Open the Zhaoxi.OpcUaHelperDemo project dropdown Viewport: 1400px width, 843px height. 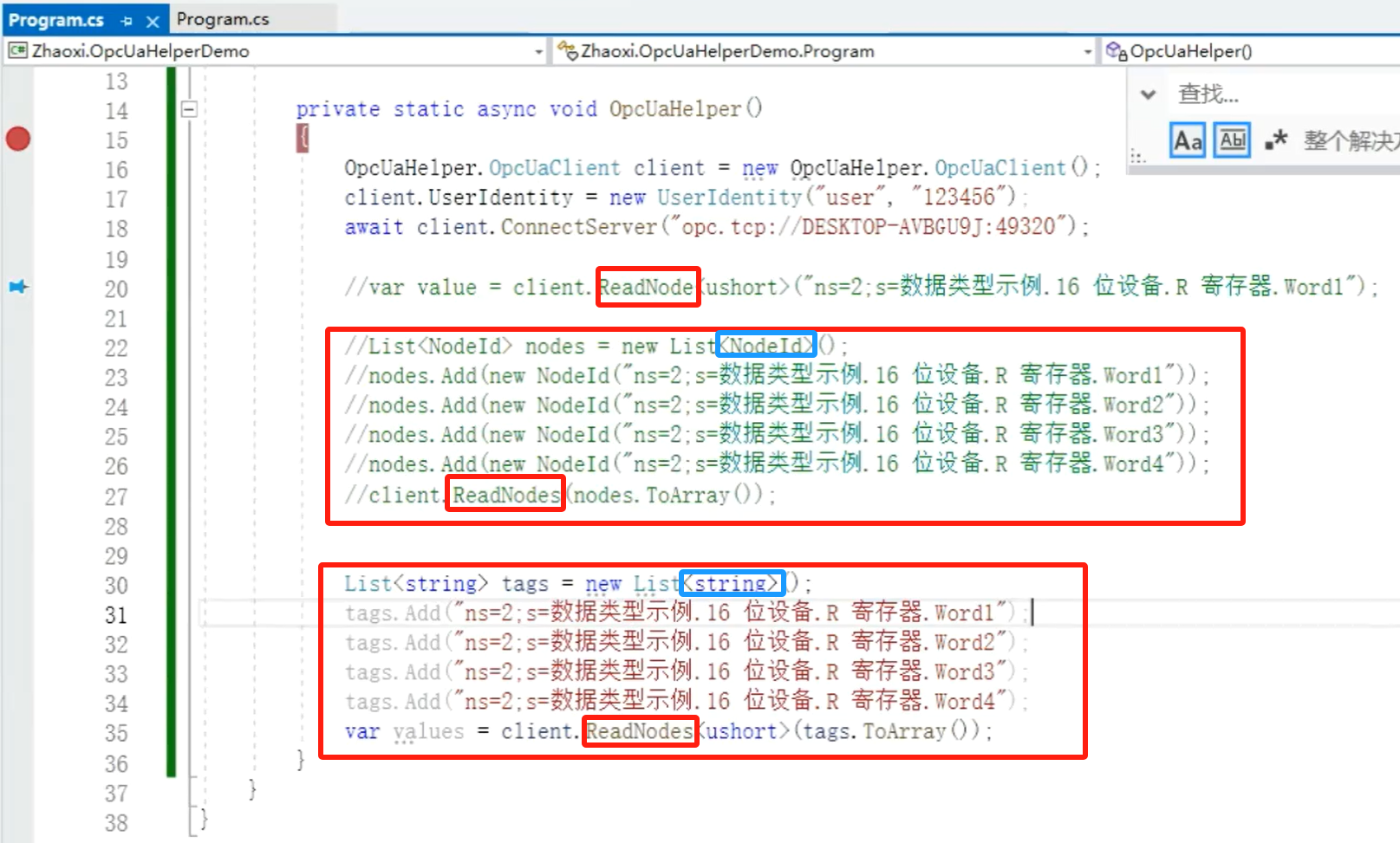tap(538, 52)
